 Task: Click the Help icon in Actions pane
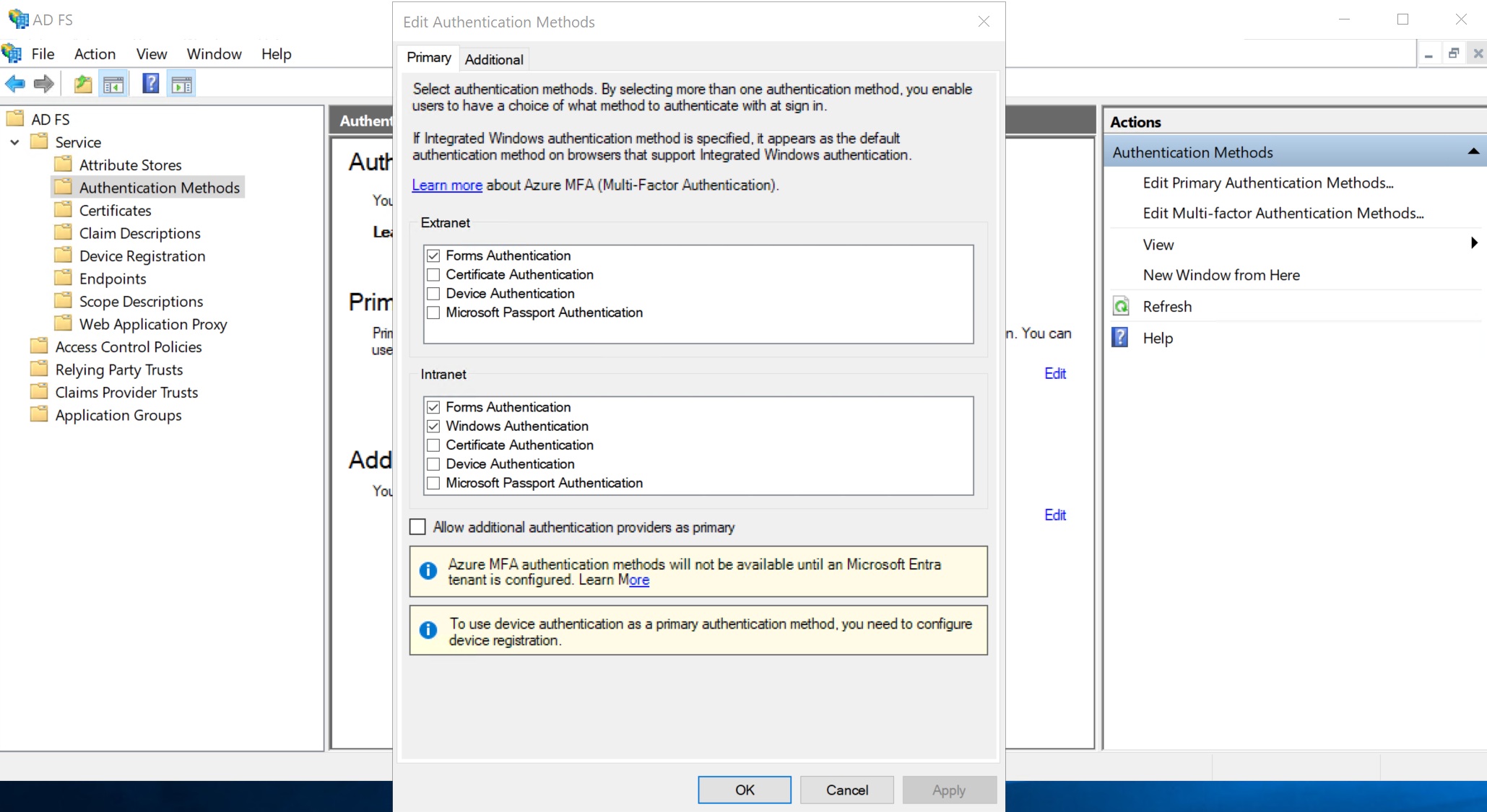[x=1120, y=337]
